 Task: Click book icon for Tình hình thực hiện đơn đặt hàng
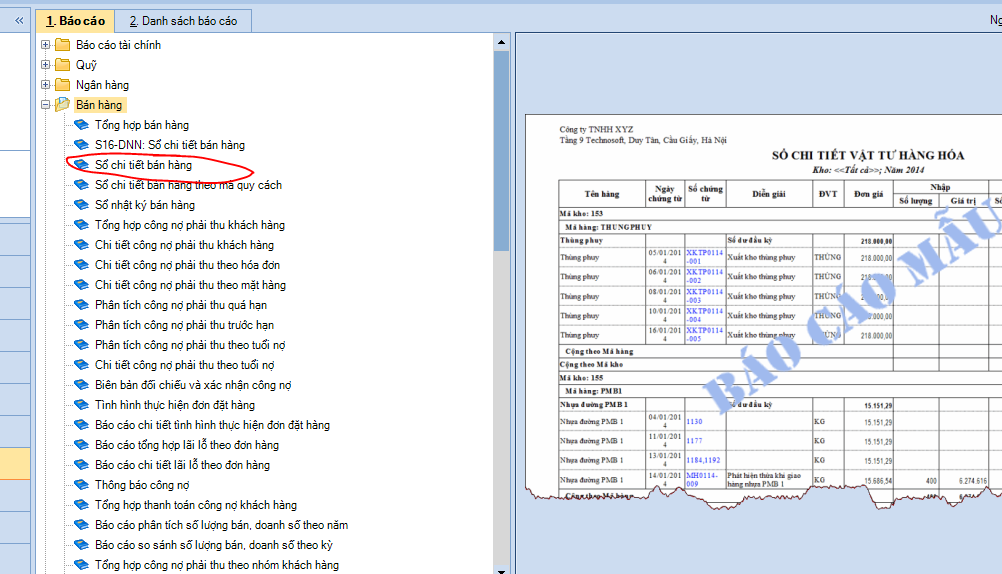tap(81, 405)
